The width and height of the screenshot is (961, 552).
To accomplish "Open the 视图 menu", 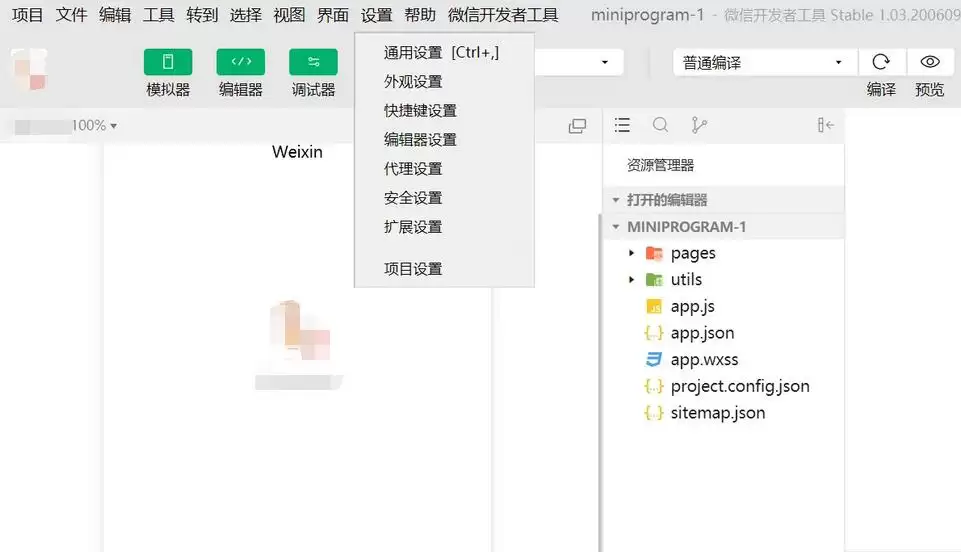I will coord(289,15).
